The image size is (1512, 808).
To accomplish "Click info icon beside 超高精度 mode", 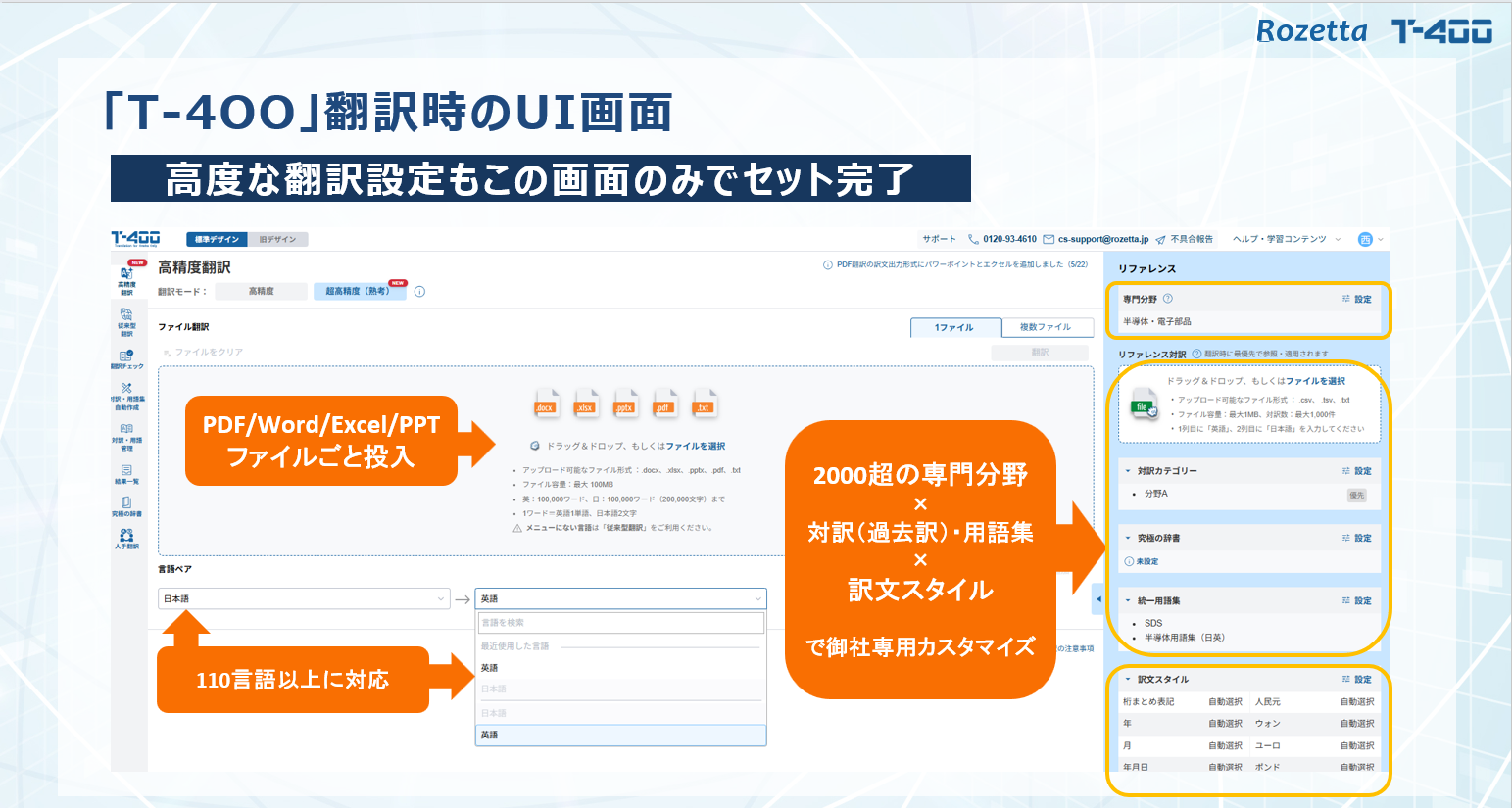I will 419,291.
